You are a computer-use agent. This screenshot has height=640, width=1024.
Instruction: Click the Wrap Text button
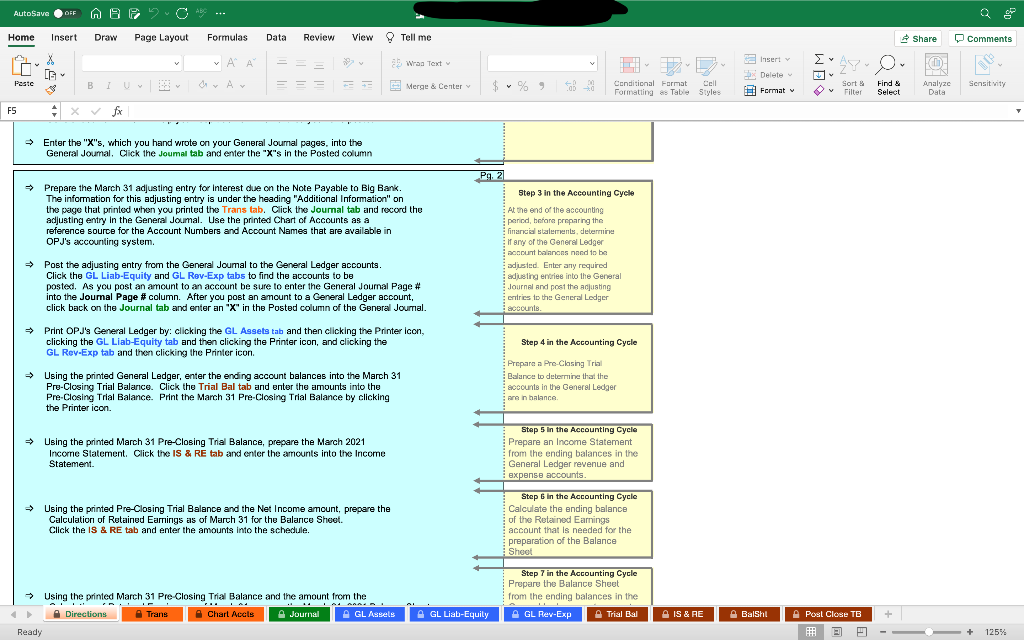point(421,63)
